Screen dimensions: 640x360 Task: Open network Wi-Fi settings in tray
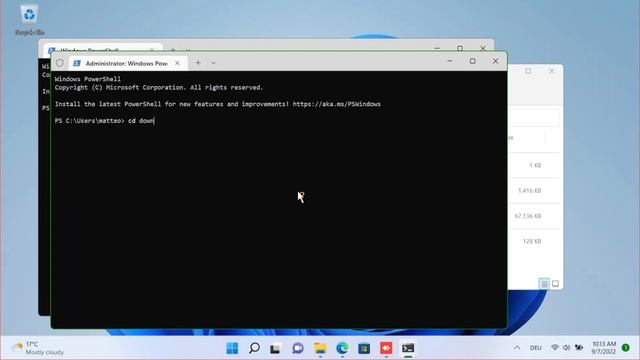[555, 347]
